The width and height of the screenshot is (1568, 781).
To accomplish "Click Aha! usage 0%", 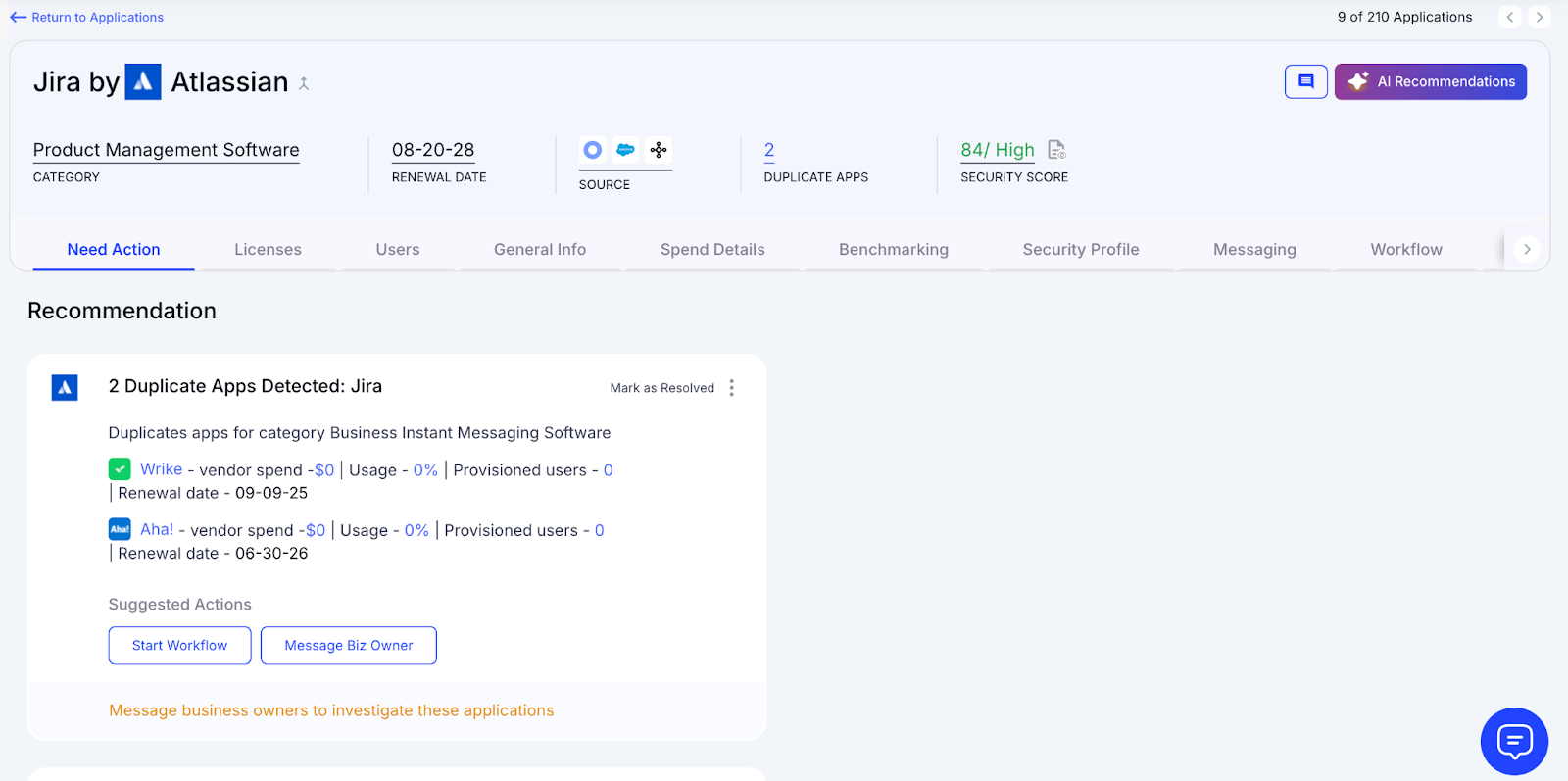I will pos(416,530).
